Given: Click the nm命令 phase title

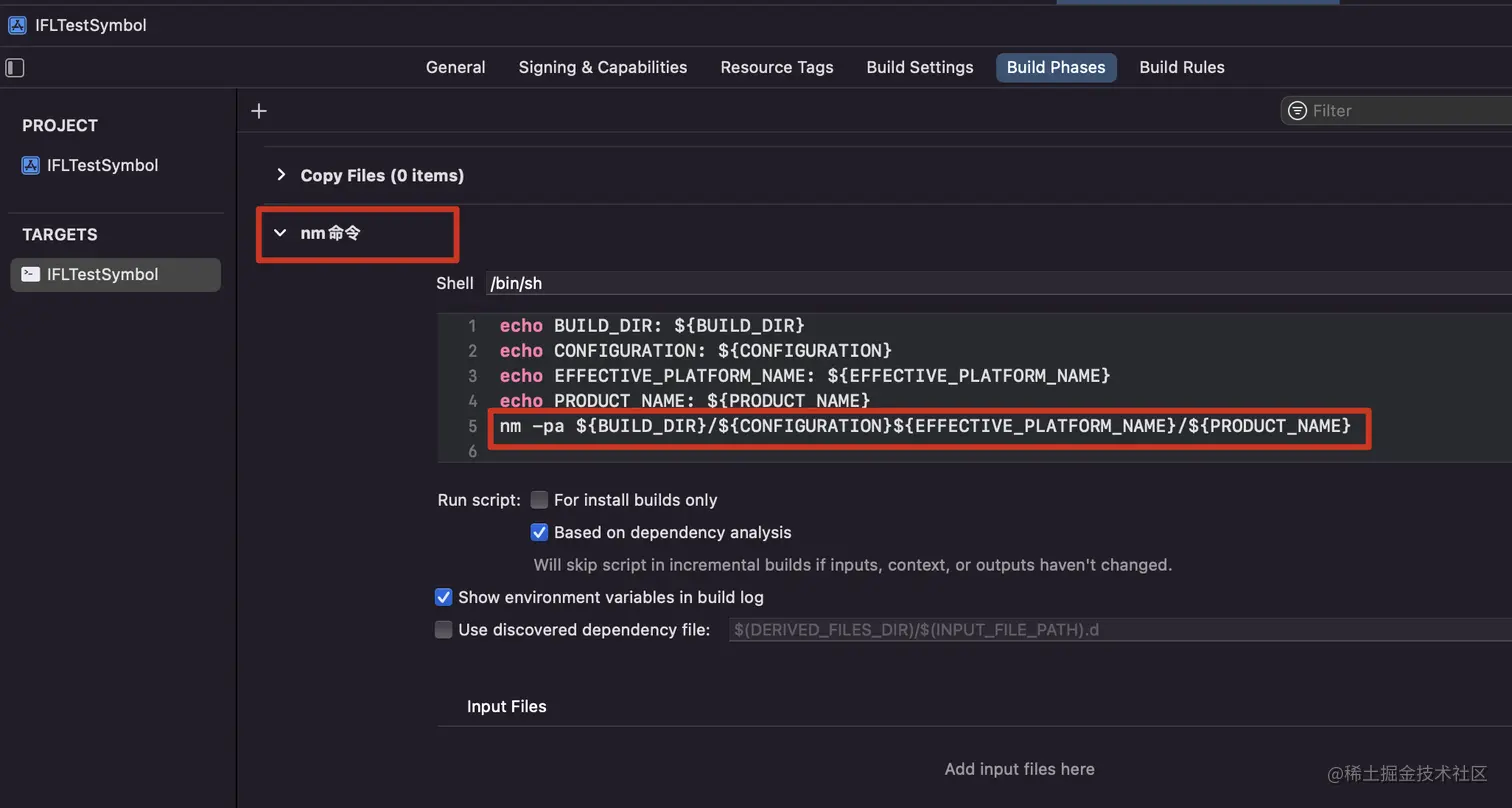Looking at the screenshot, I should point(330,232).
